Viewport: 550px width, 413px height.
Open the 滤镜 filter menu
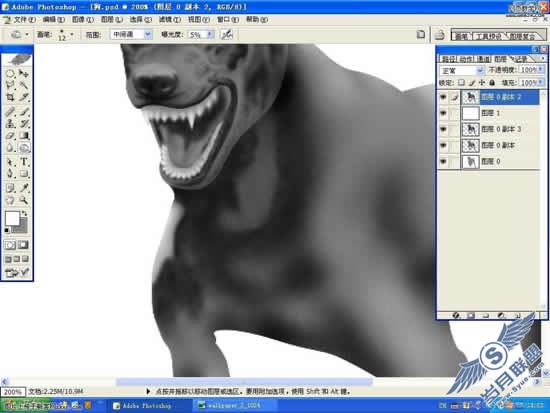170,20
